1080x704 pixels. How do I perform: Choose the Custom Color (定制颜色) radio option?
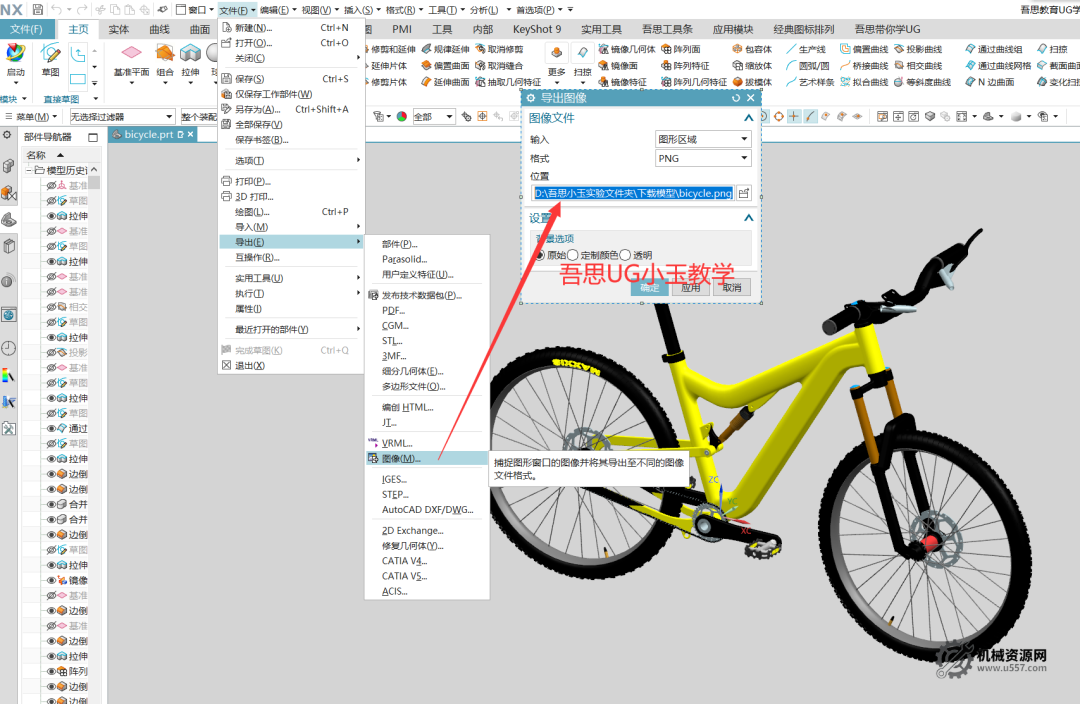[573, 255]
